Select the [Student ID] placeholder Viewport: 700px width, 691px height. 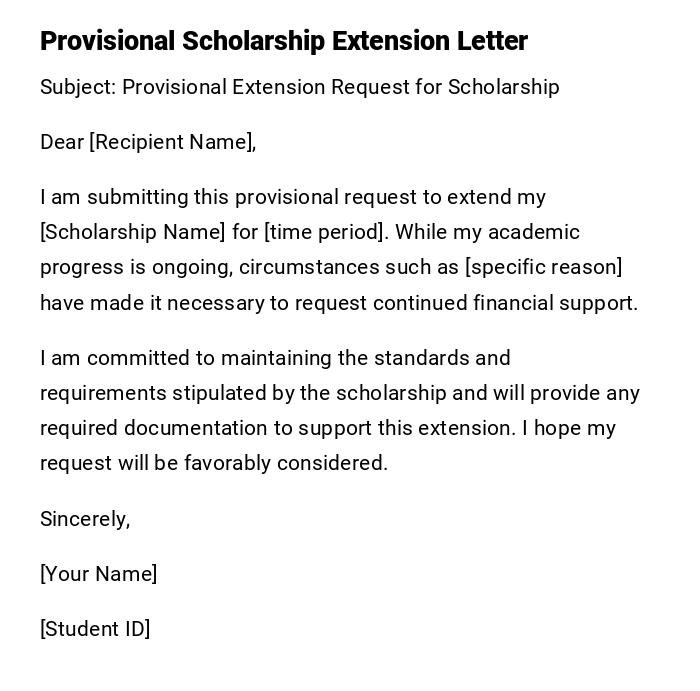coord(95,629)
